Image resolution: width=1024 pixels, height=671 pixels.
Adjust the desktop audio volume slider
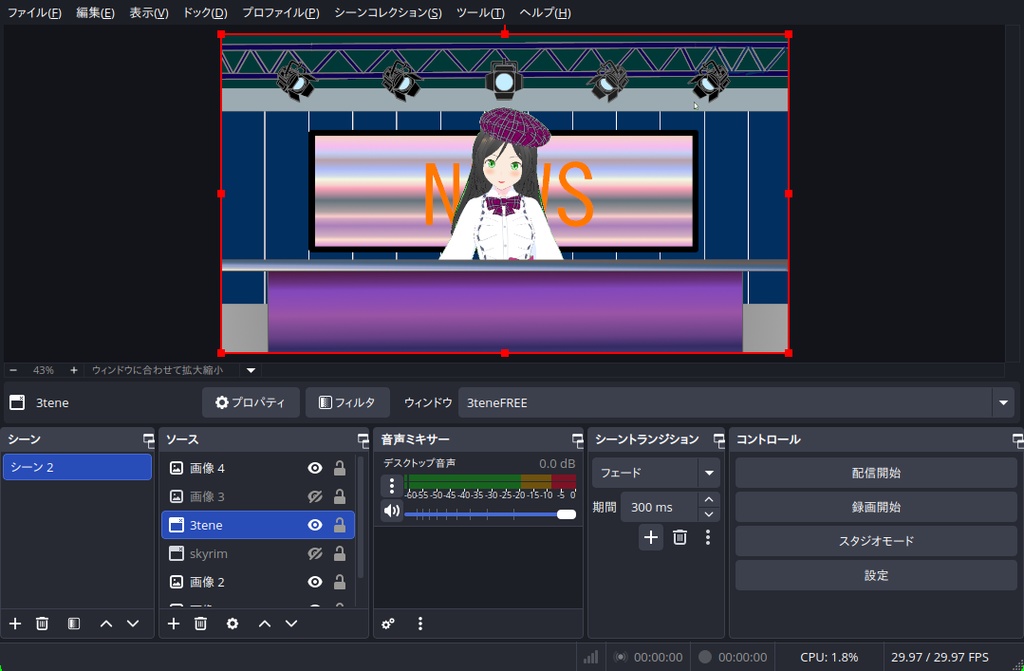564,513
